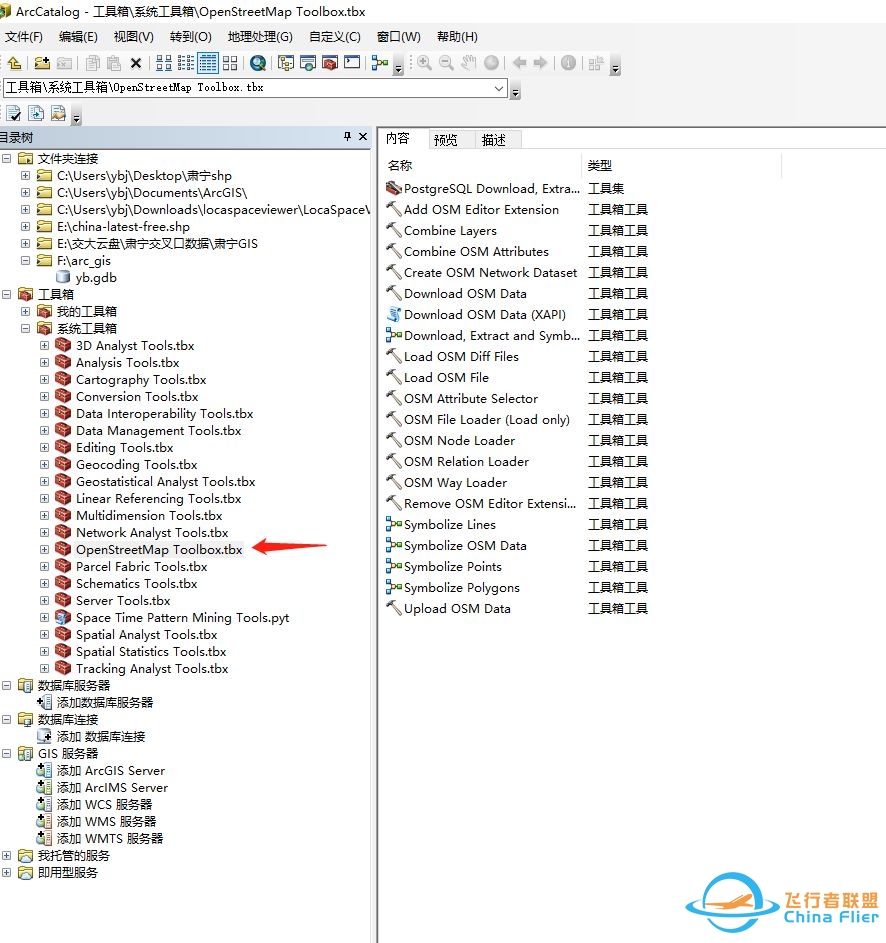Select Symbolize OSM Data tool
Image resolution: width=886 pixels, height=943 pixels.
tap(465, 545)
